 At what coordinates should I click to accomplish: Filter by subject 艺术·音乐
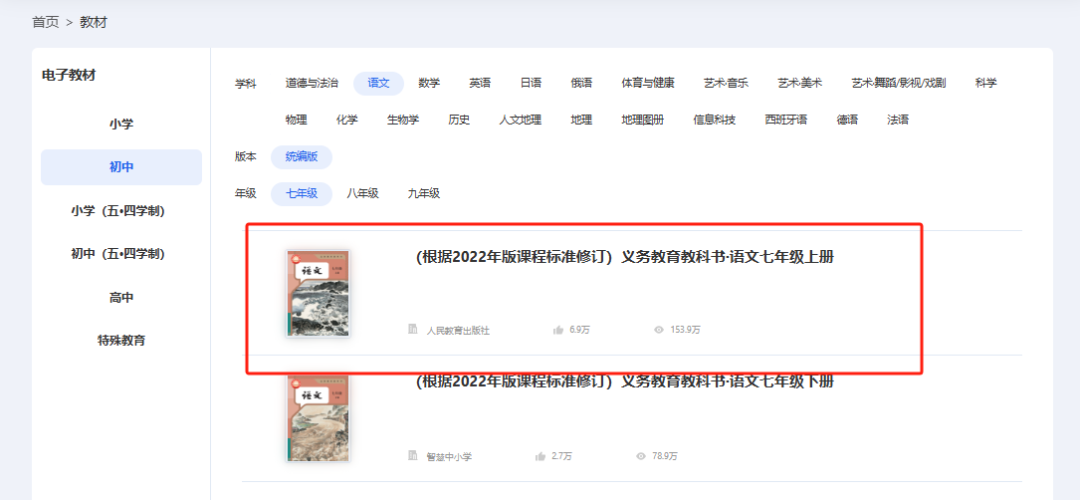[726, 83]
